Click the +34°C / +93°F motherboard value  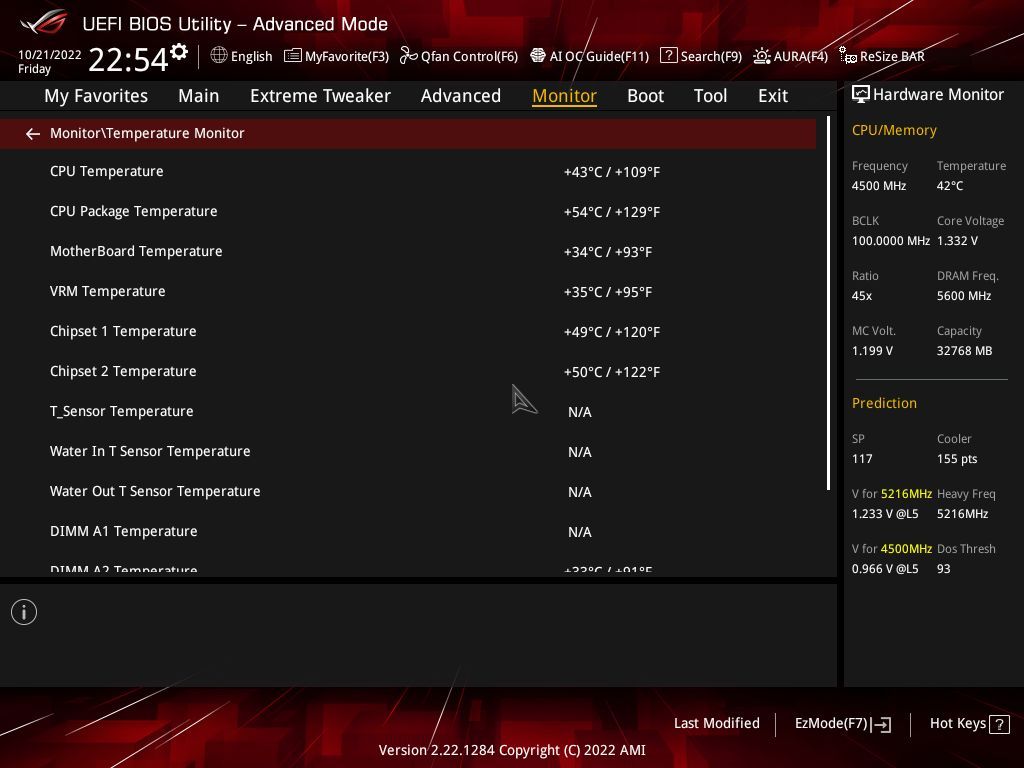608,252
